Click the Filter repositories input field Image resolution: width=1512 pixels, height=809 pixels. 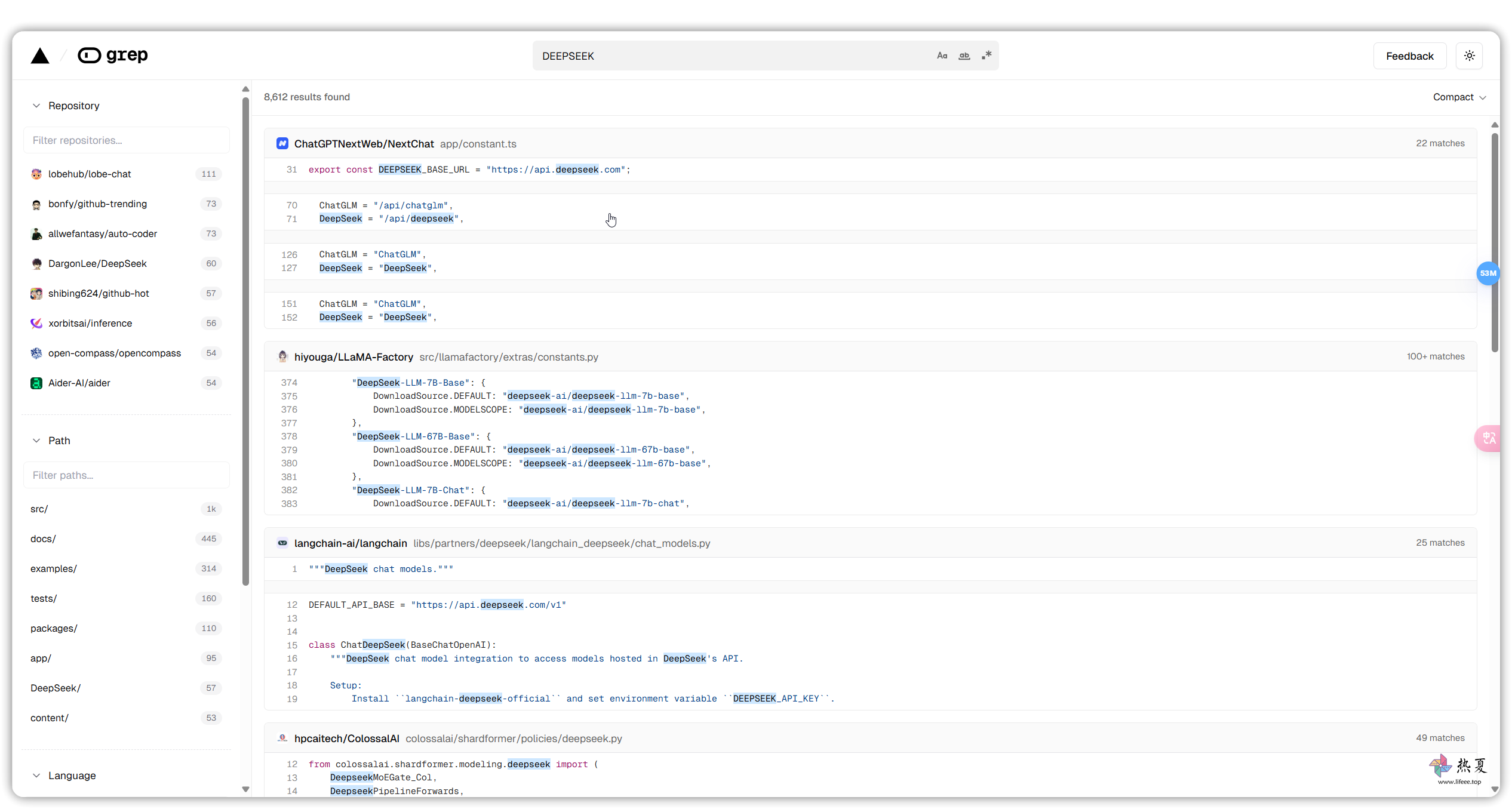[x=127, y=140]
